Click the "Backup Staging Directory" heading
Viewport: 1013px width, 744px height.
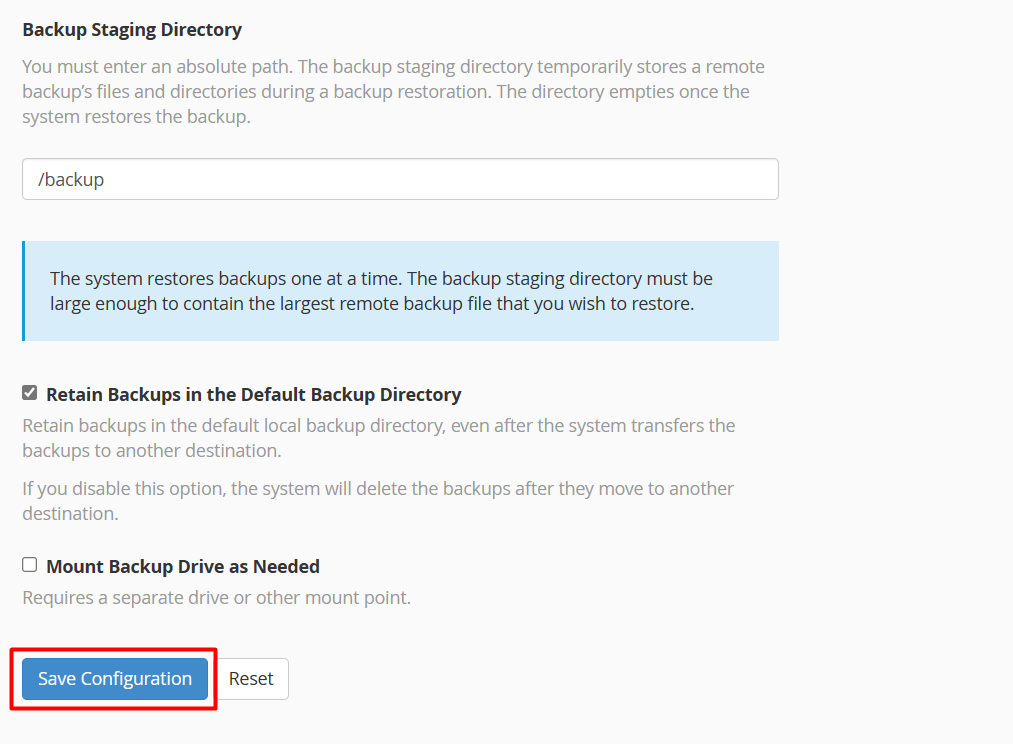pyautogui.click(x=132, y=30)
